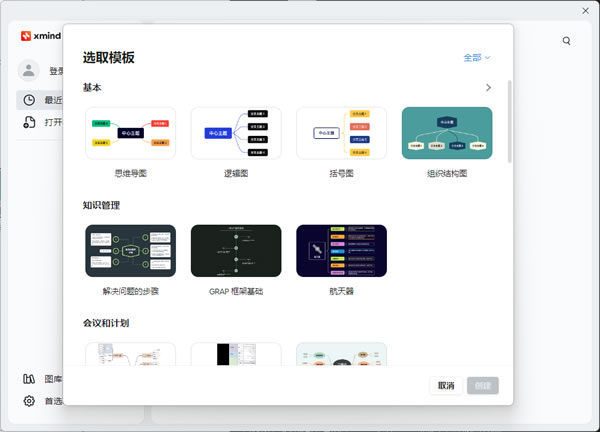Close the window with the X icon

coord(586,10)
